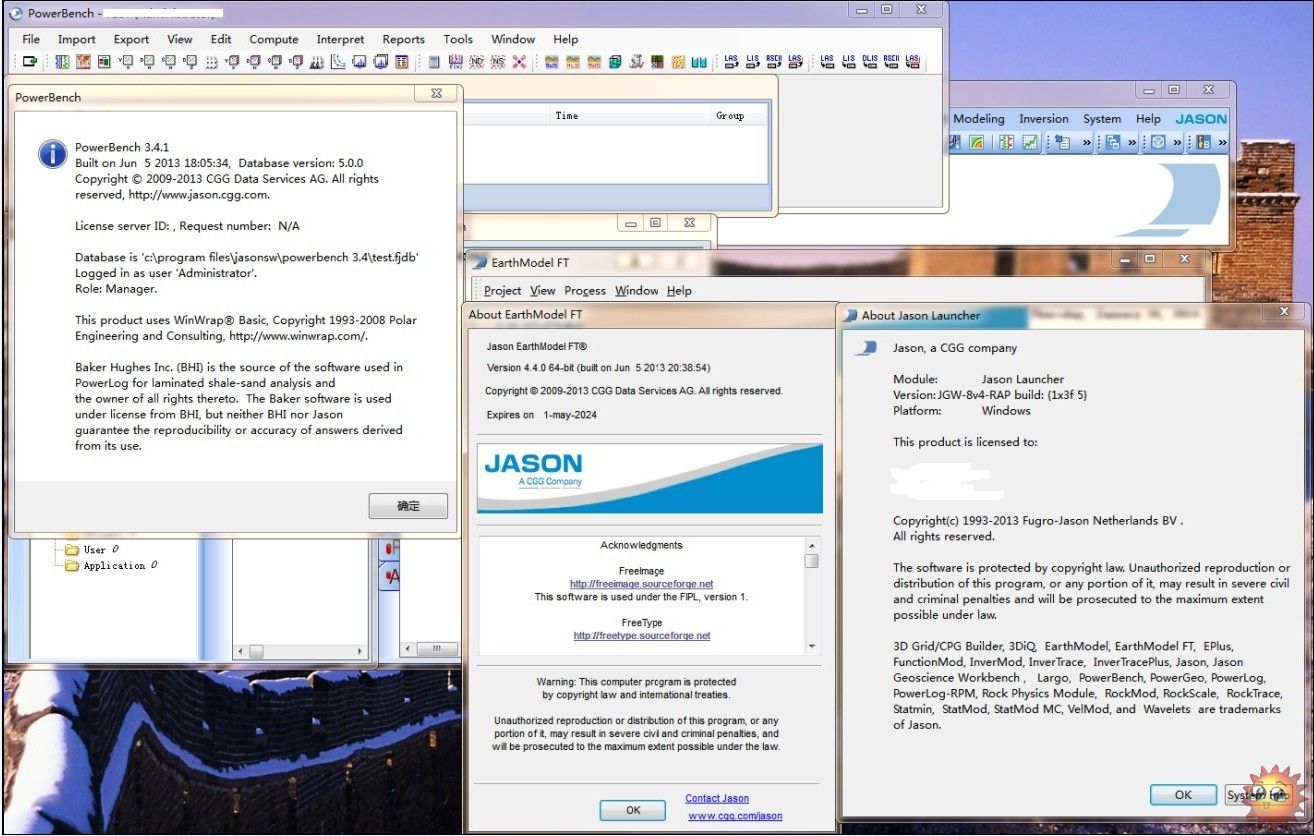This screenshot has width=1314, height=836.
Task: Click the green-arrow exit icon in PowerBench toolbar
Action: [x=30, y=62]
